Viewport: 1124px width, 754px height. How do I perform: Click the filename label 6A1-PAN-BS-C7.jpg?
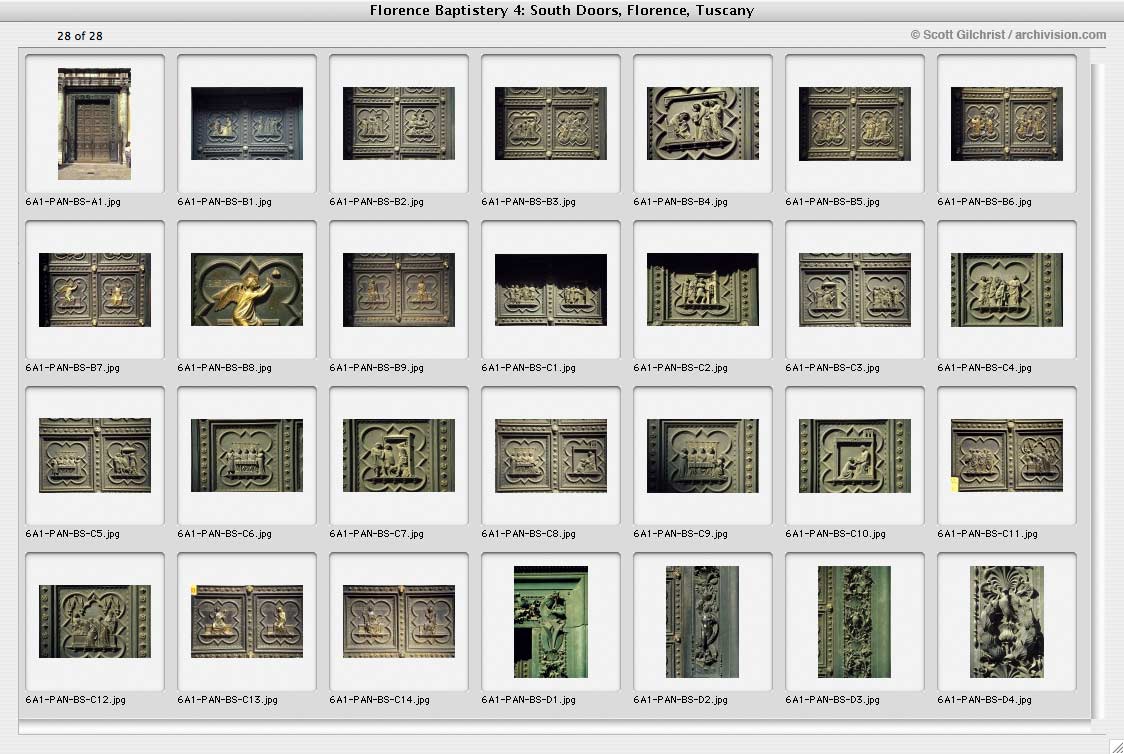[376, 534]
